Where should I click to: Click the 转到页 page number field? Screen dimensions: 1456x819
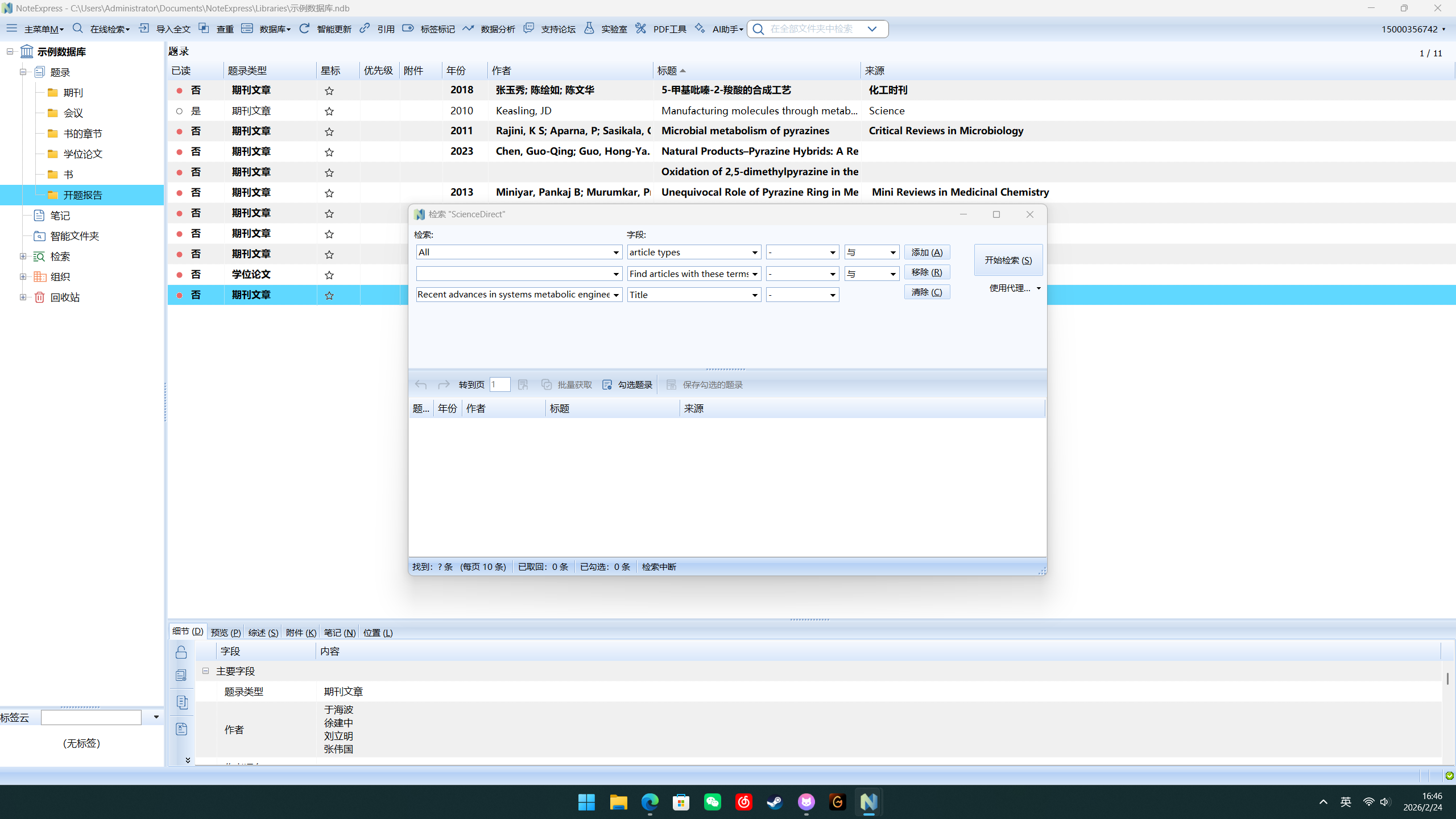499,385
